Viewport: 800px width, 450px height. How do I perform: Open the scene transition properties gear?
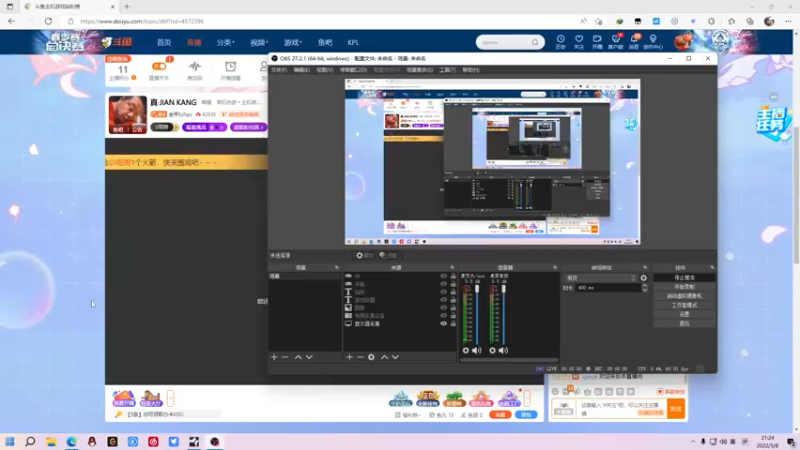tap(643, 278)
